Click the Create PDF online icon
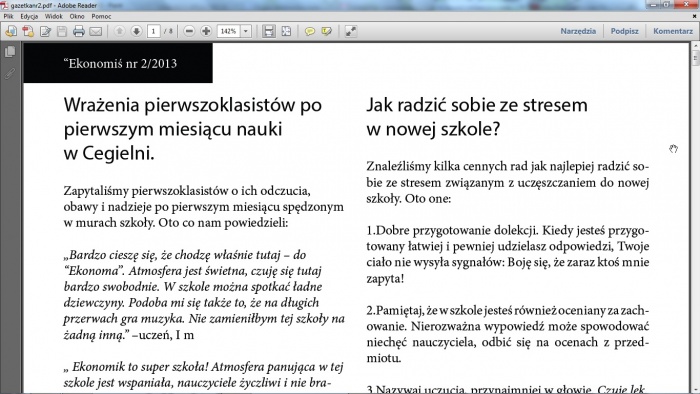 pos(28,31)
